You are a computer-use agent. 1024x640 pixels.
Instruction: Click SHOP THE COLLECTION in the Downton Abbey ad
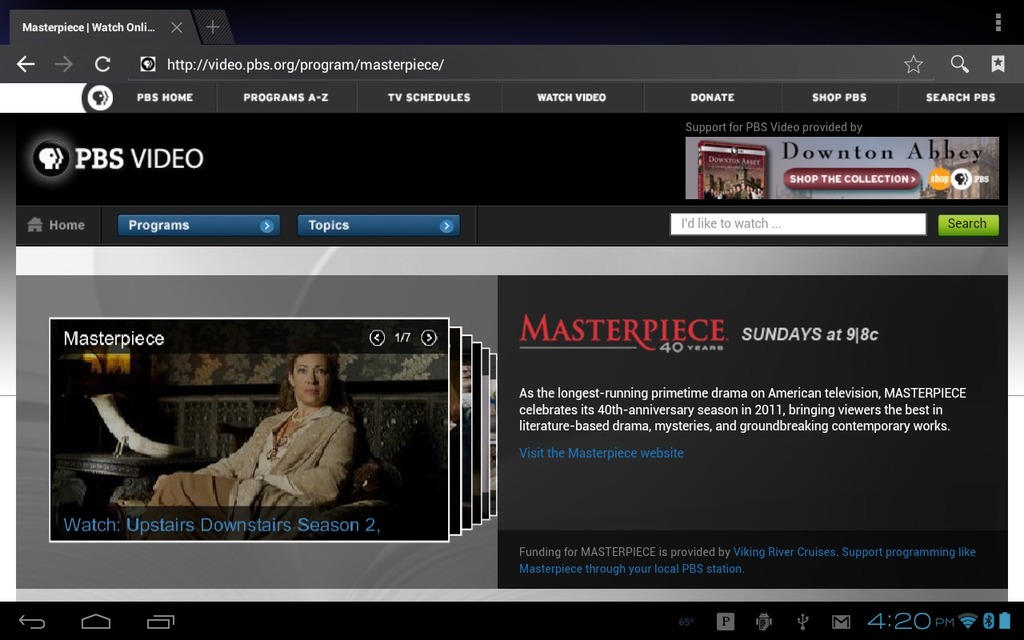852,179
